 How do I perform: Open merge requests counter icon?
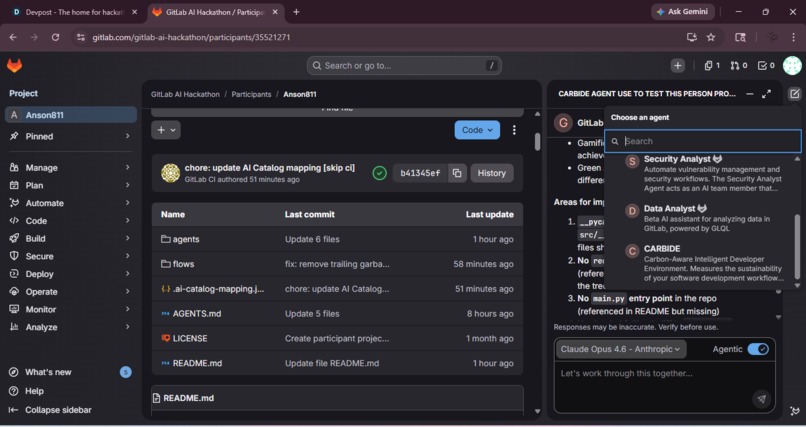(x=739, y=66)
